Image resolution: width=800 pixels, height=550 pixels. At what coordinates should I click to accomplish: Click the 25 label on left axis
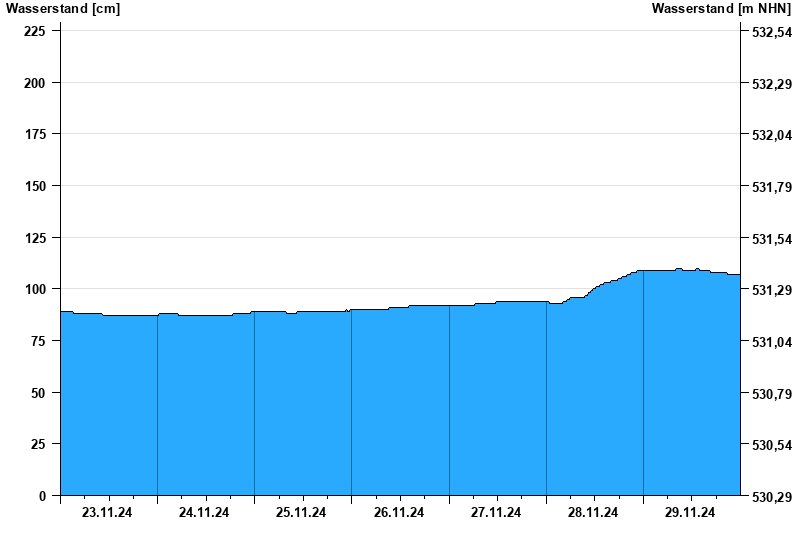pyautogui.click(x=38, y=444)
